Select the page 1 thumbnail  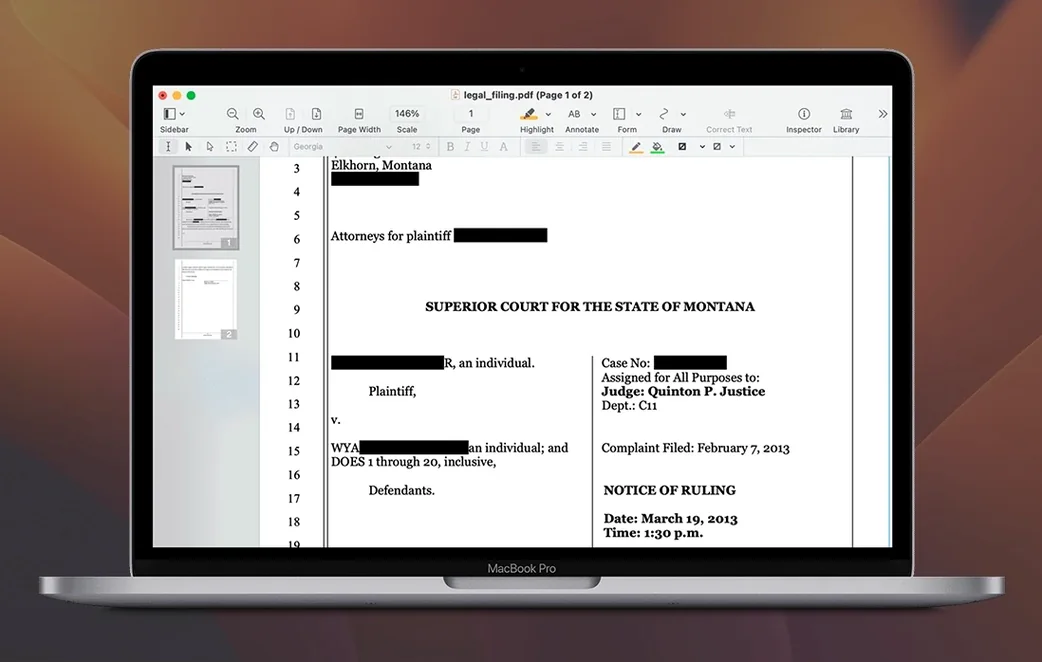(x=205, y=207)
